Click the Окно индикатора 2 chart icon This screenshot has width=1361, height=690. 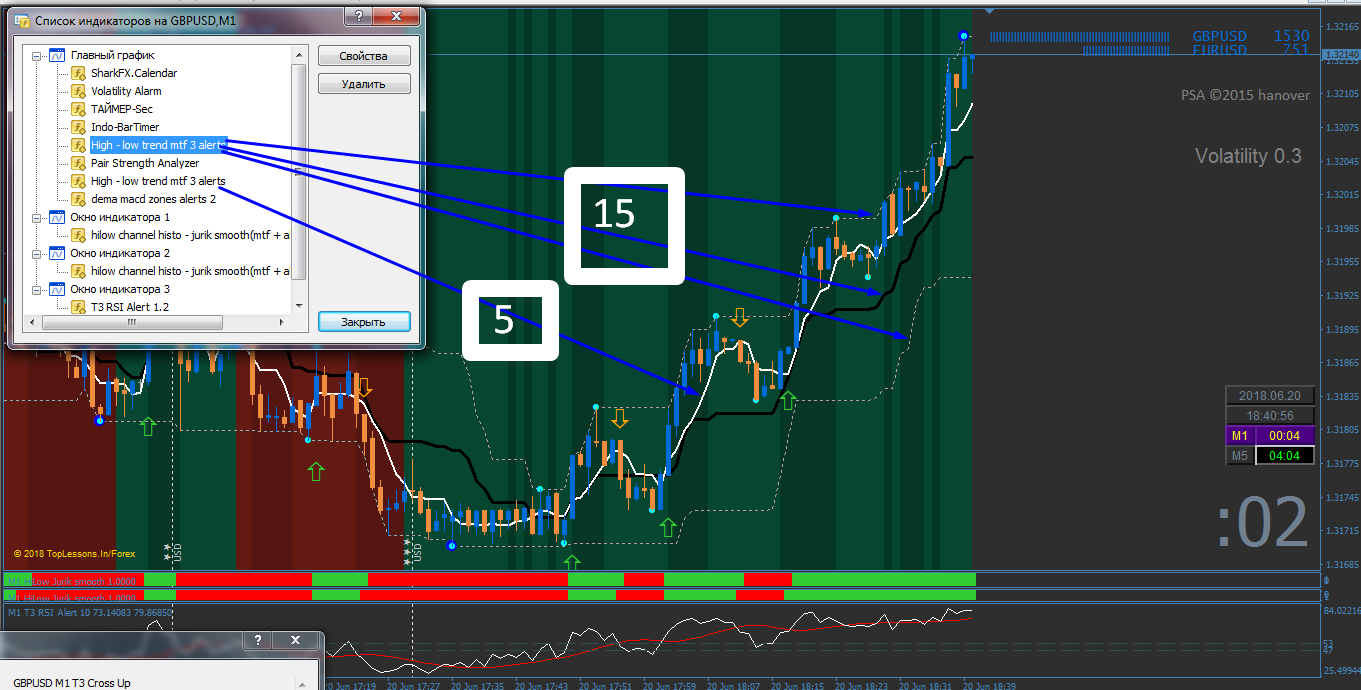point(57,253)
